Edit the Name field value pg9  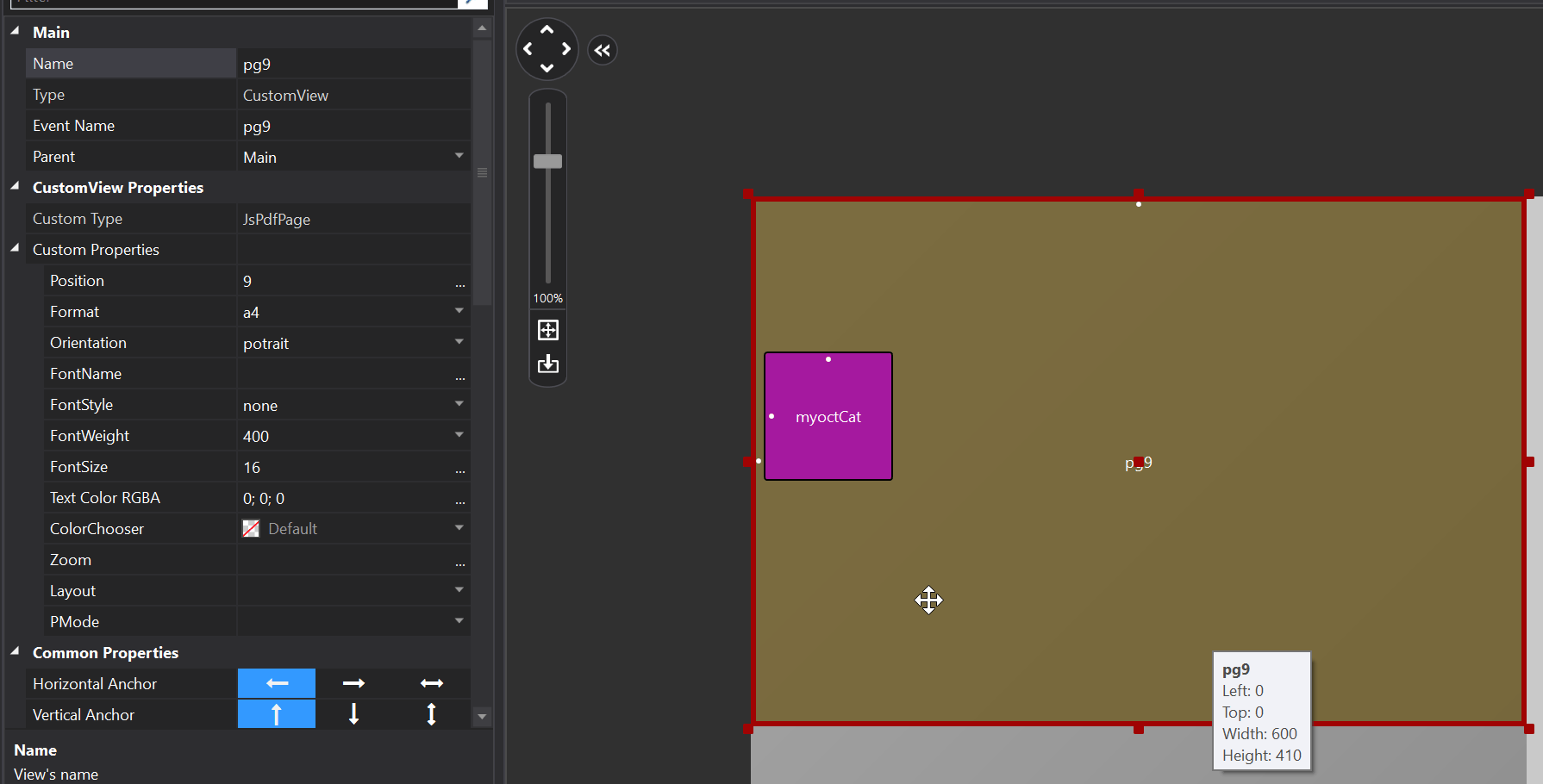353,64
